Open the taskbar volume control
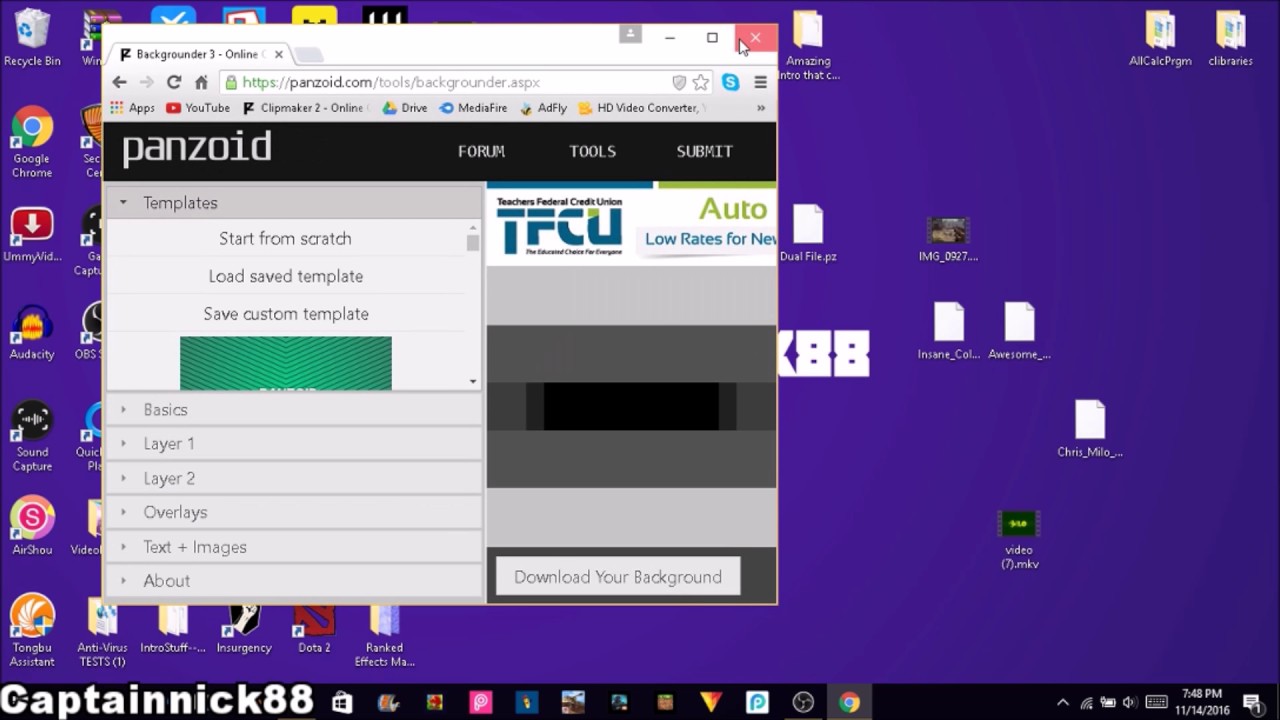Viewport: 1280px width, 720px height. click(1130, 703)
